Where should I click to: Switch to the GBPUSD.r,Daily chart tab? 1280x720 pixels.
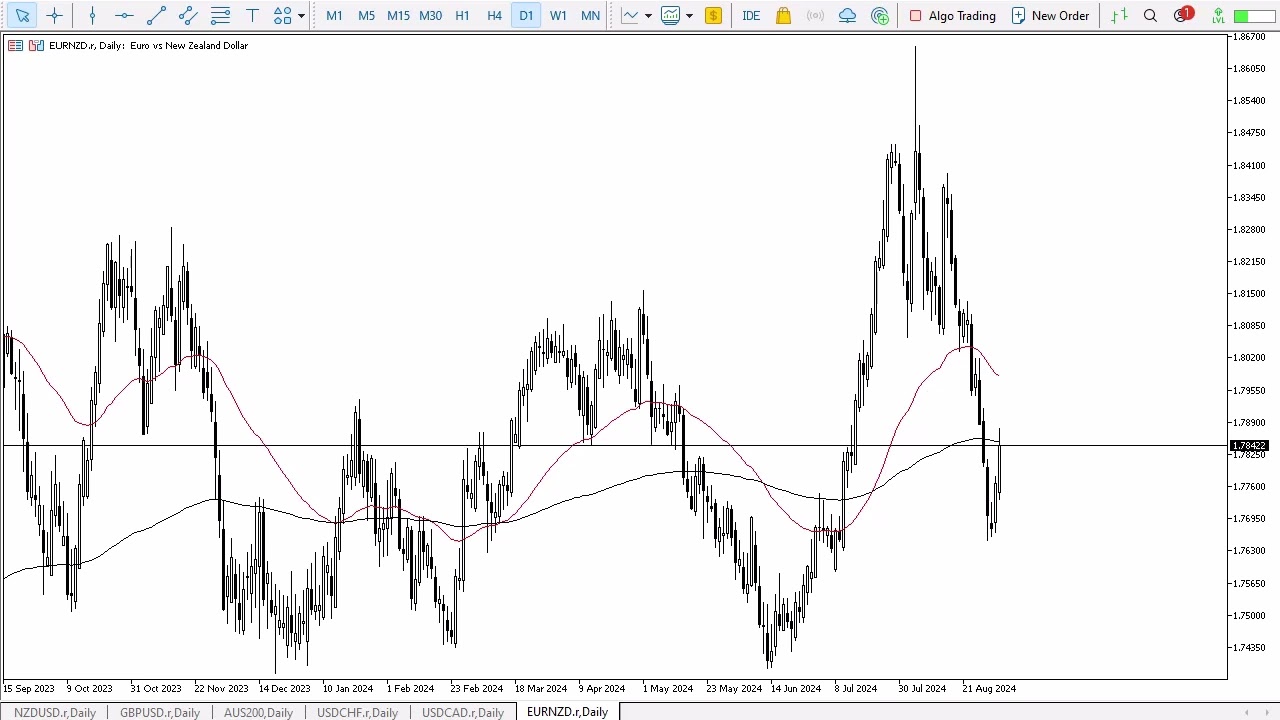pyautogui.click(x=160, y=712)
